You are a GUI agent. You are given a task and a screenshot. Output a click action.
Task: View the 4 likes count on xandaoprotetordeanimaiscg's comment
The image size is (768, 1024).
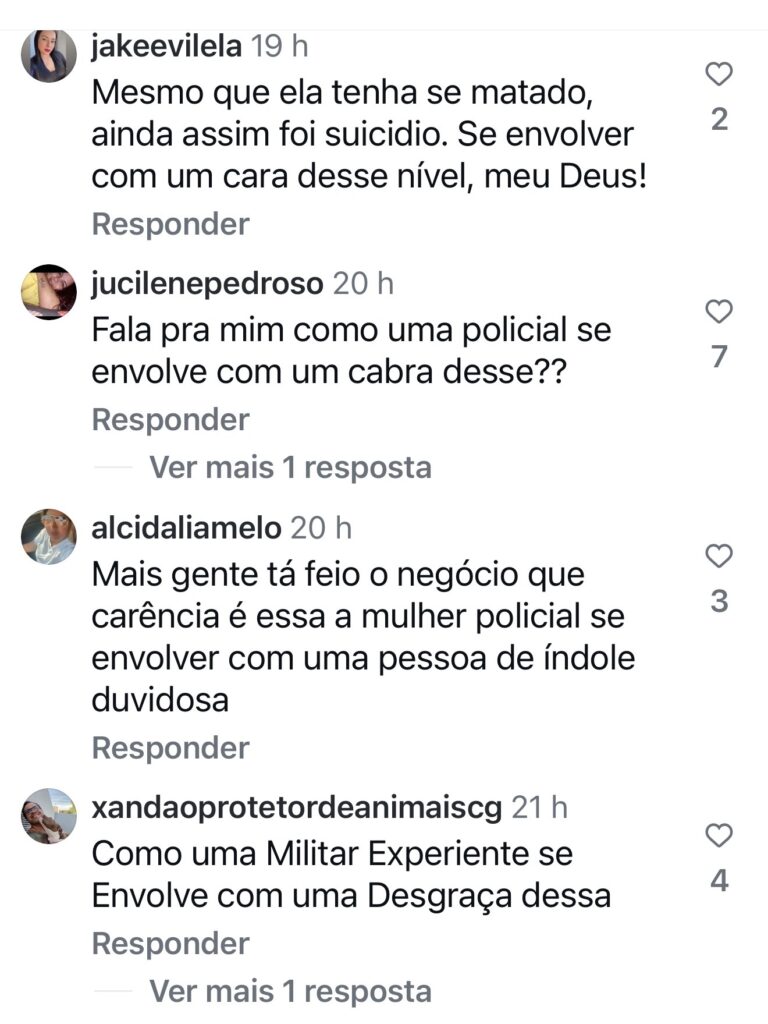coord(719,882)
